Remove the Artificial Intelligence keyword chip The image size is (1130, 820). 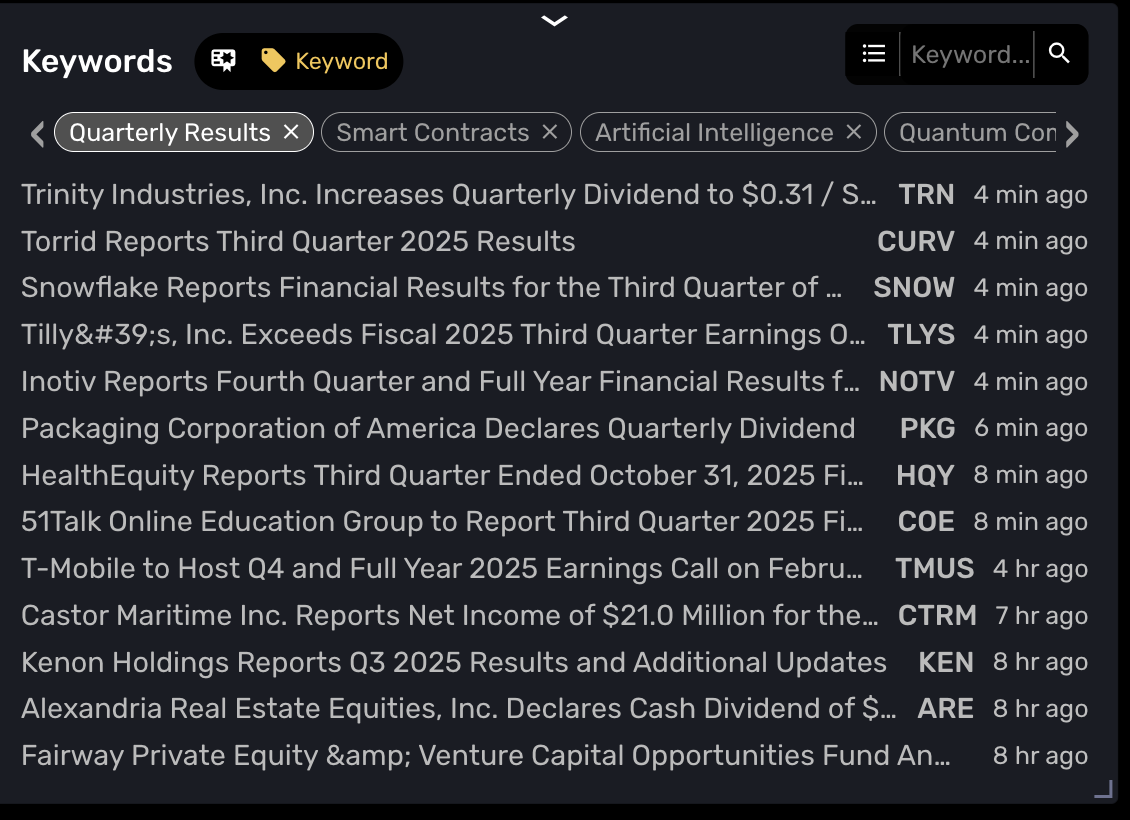[853, 132]
